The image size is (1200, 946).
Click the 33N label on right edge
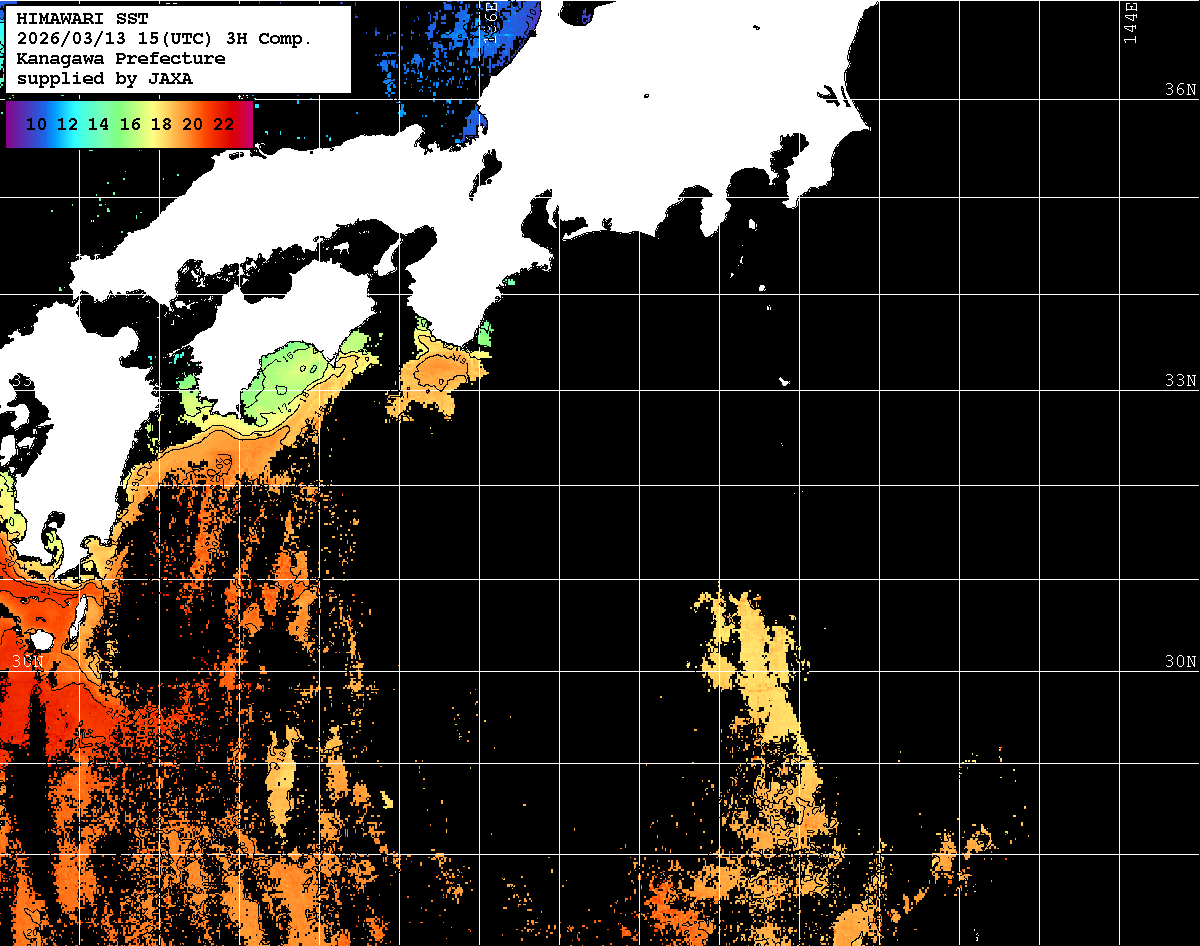pos(1180,381)
